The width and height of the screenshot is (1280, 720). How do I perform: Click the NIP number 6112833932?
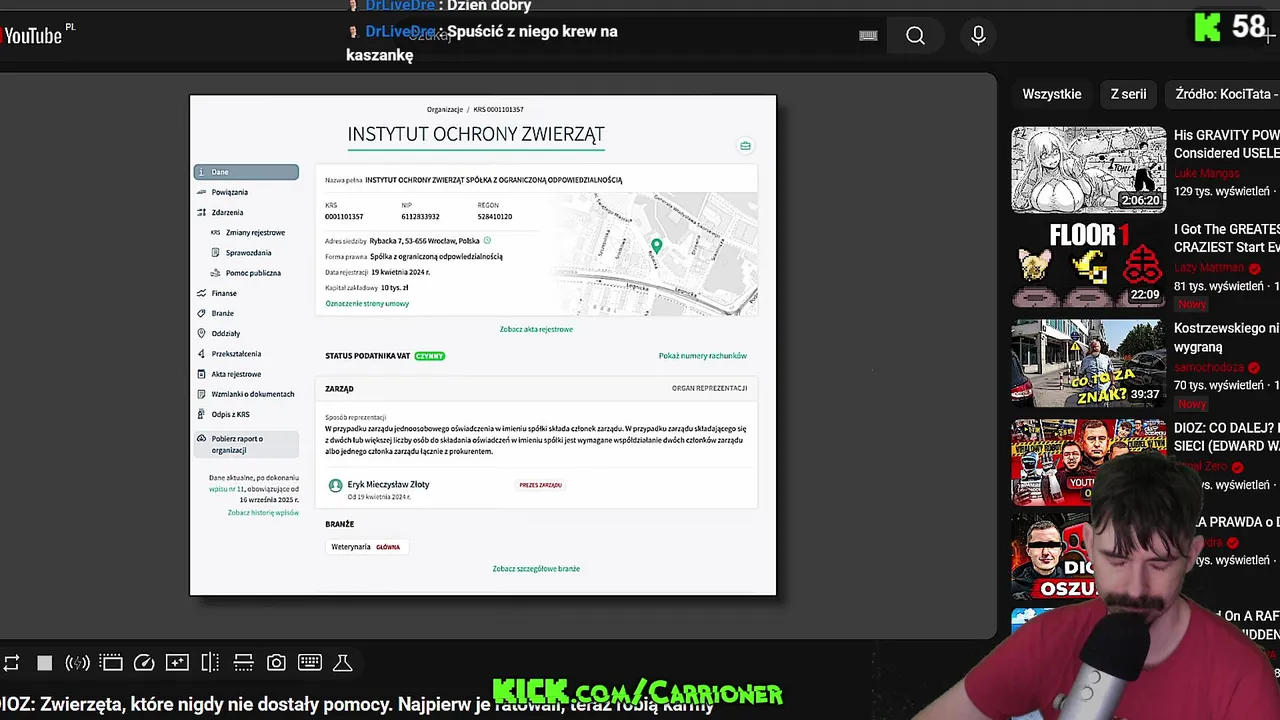coord(420,217)
